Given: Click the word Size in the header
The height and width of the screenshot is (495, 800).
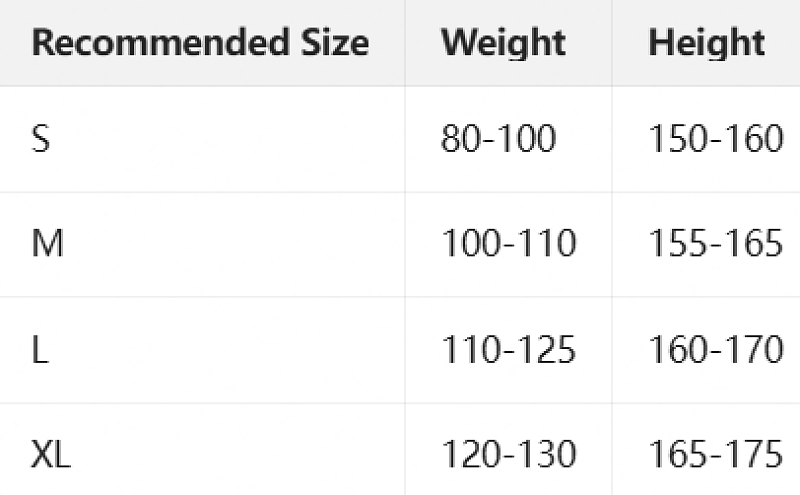Looking at the screenshot, I should [335, 43].
